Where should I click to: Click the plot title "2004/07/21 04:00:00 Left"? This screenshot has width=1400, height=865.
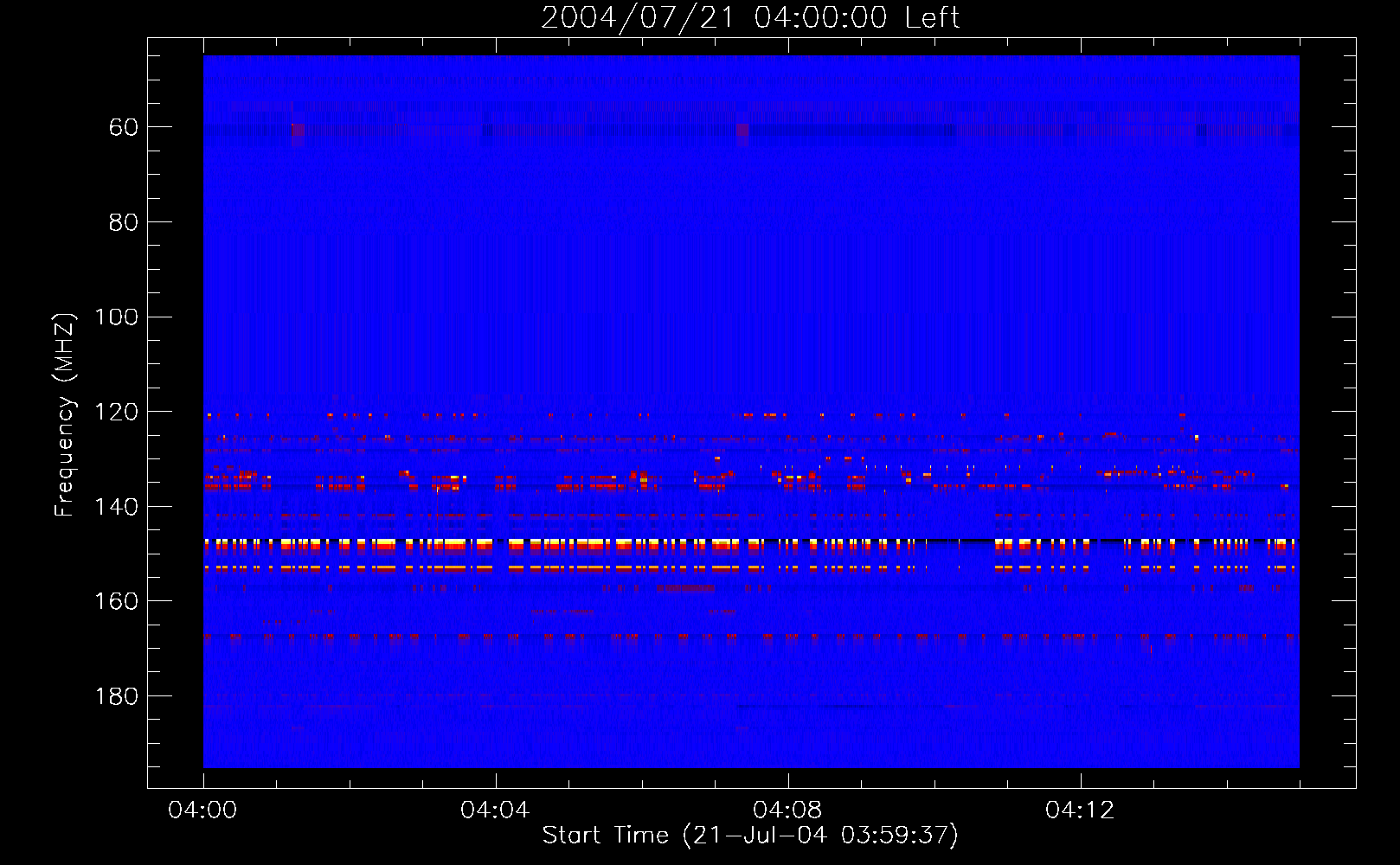coord(750,17)
